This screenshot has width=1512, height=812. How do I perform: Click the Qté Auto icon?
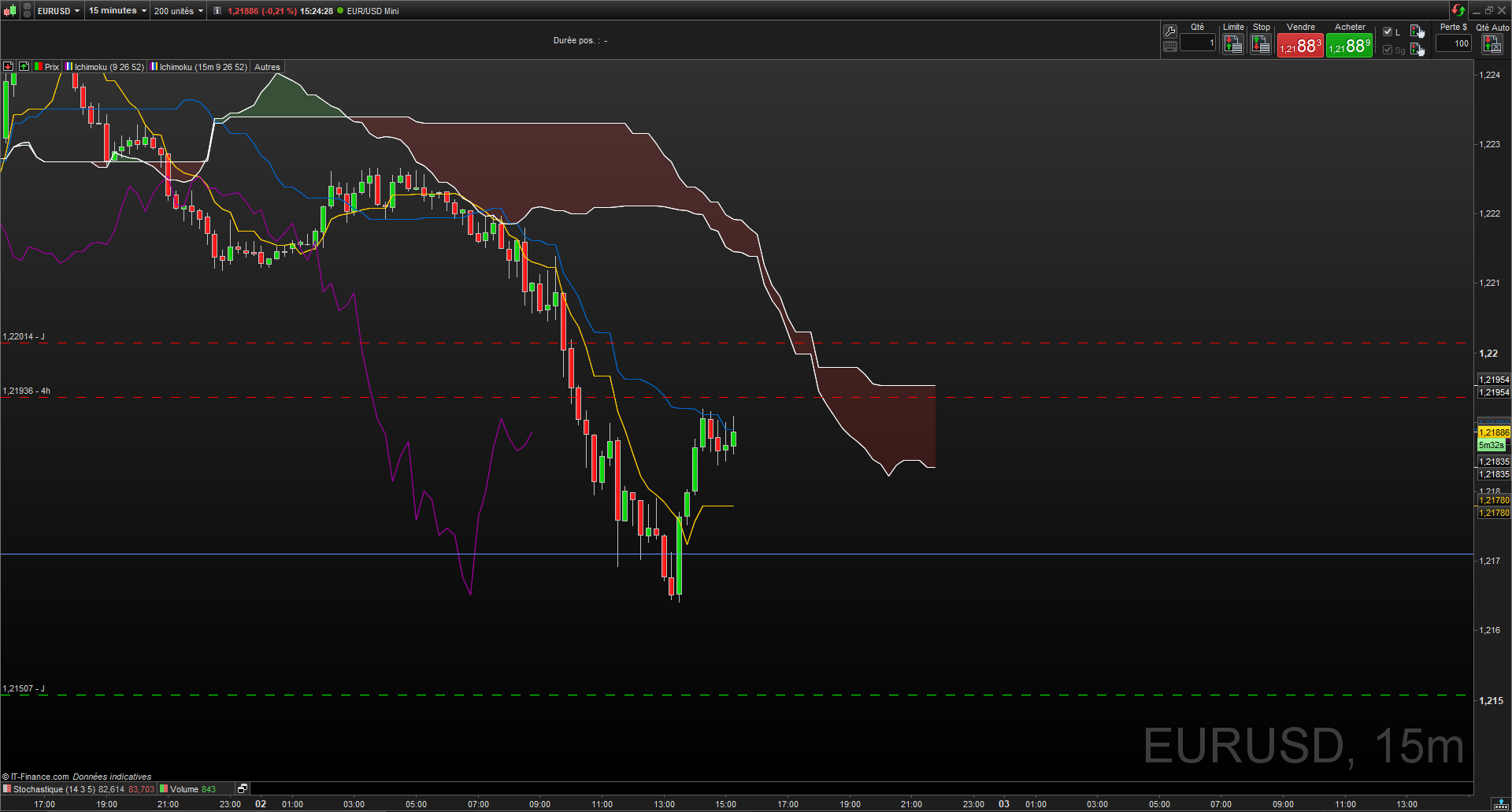tap(1492, 45)
